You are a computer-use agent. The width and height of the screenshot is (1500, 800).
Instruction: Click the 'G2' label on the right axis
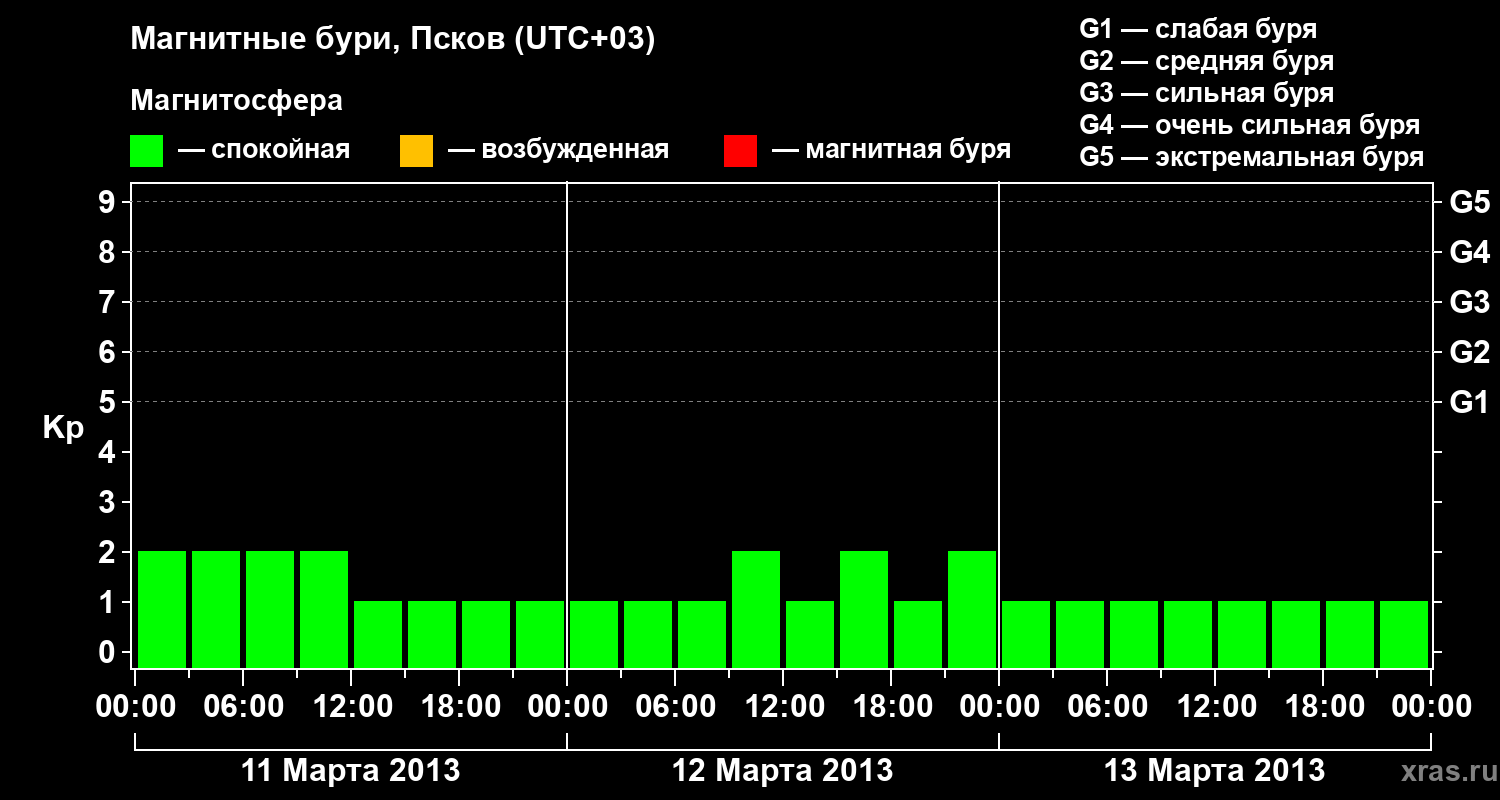1469,352
